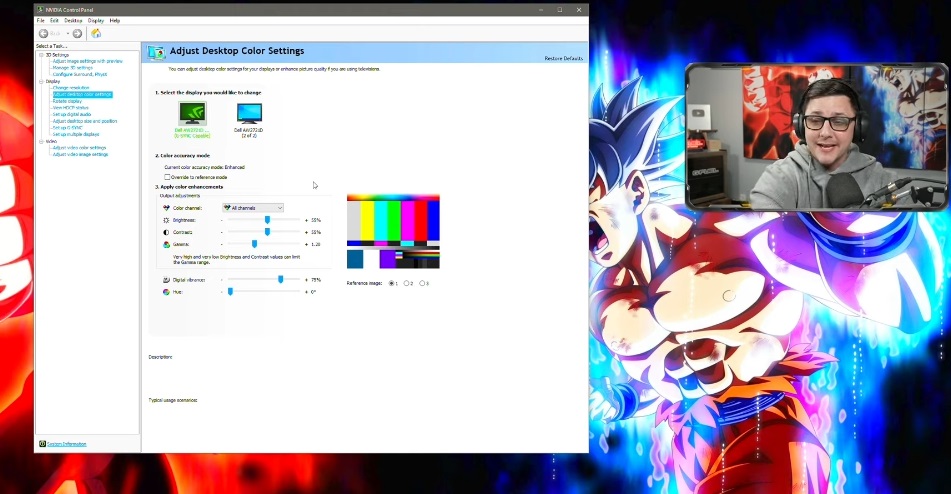Image resolution: width=951 pixels, height=494 pixels.
Task: Select the second Dell monitor (2 of 2)
Action: point(249,113)
